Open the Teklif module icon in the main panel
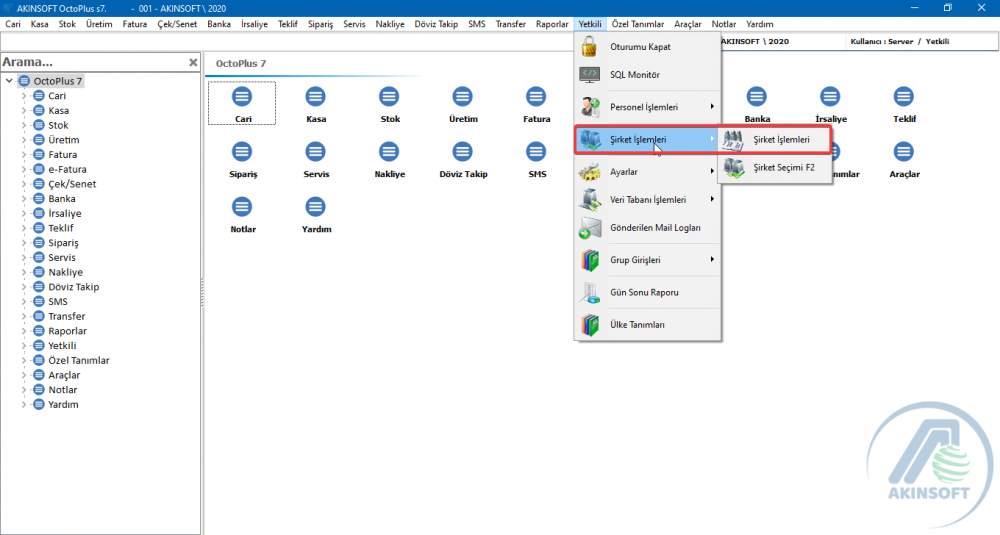This screenshot has height=535, width=1000. 903,97
